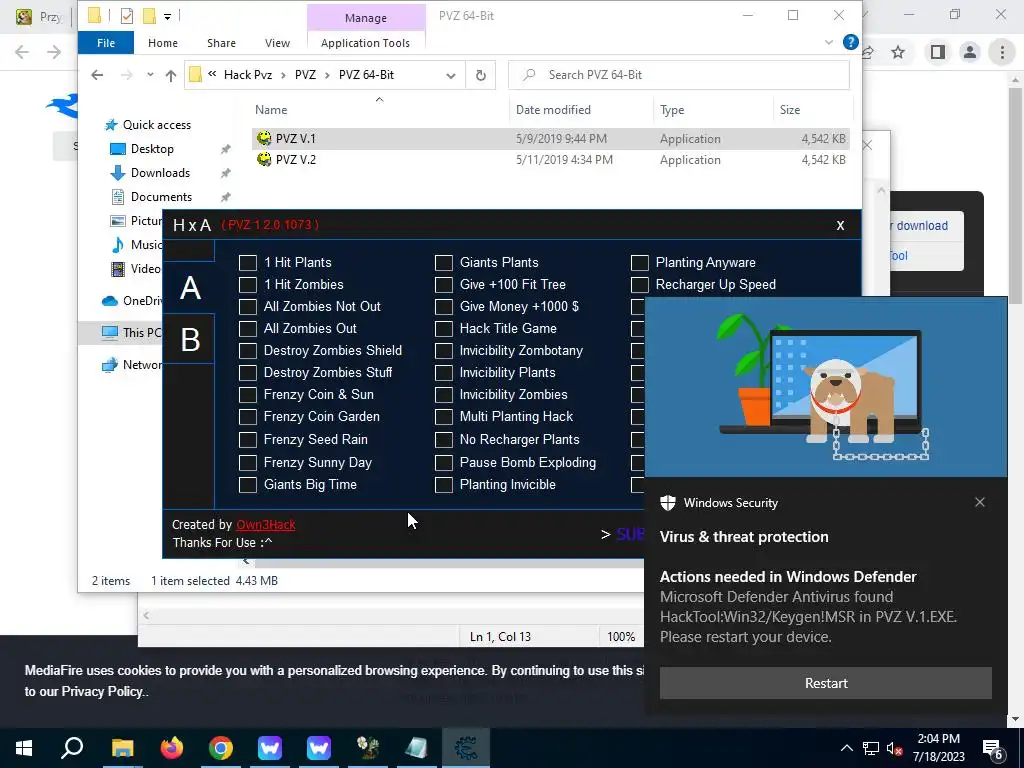Launch Firefox from the taskbar
The width and height of the screenshot is (1024, 768).
coord(172,748)
